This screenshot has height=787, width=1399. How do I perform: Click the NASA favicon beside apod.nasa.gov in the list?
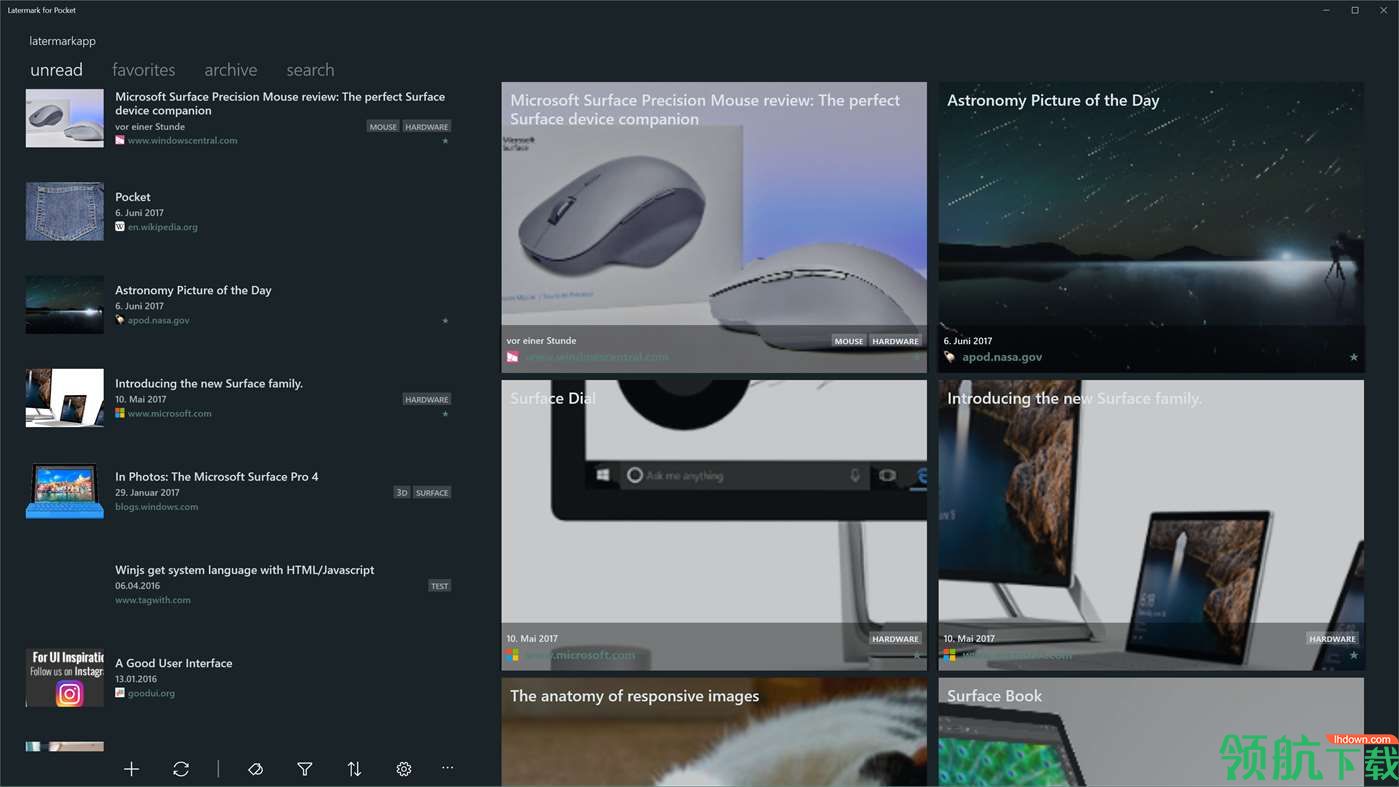click(x=120, y=320)
